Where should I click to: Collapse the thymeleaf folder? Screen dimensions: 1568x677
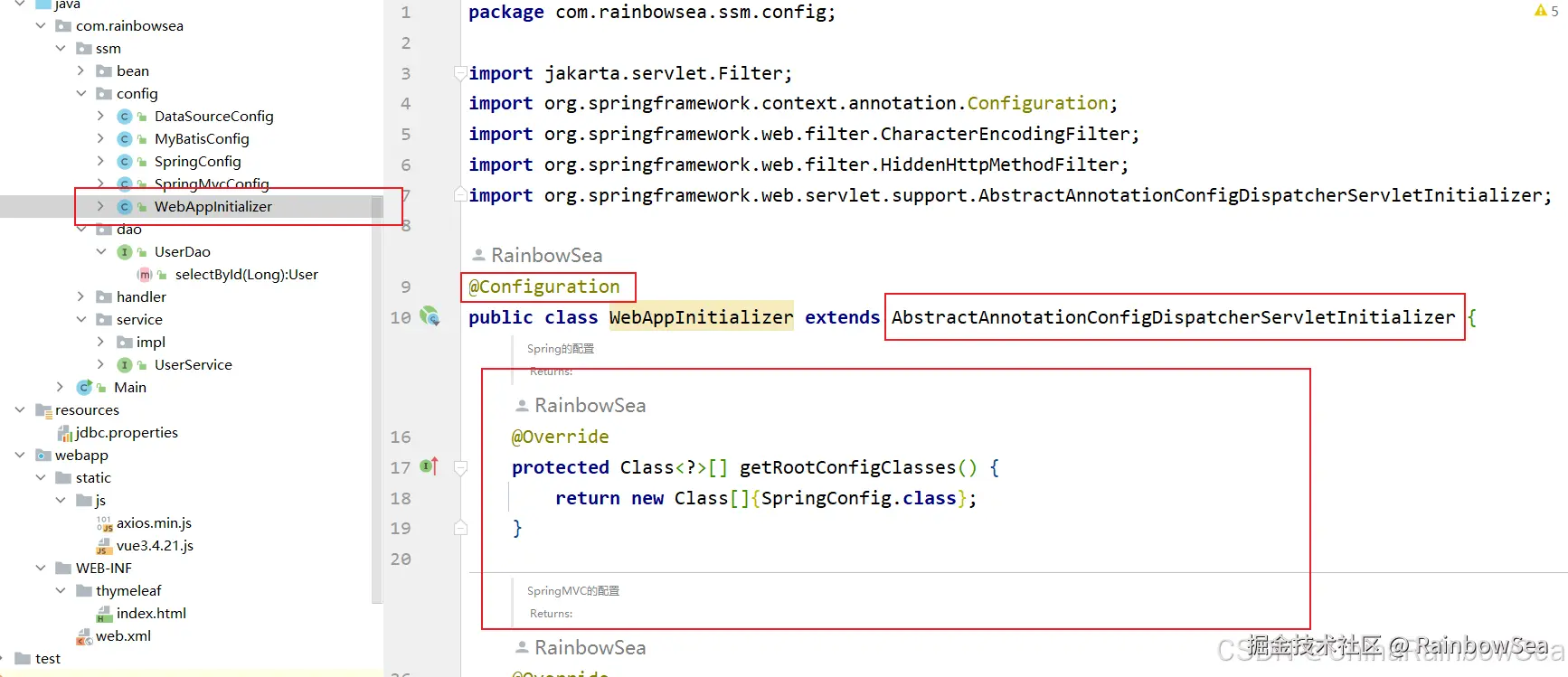pos(61,590)
